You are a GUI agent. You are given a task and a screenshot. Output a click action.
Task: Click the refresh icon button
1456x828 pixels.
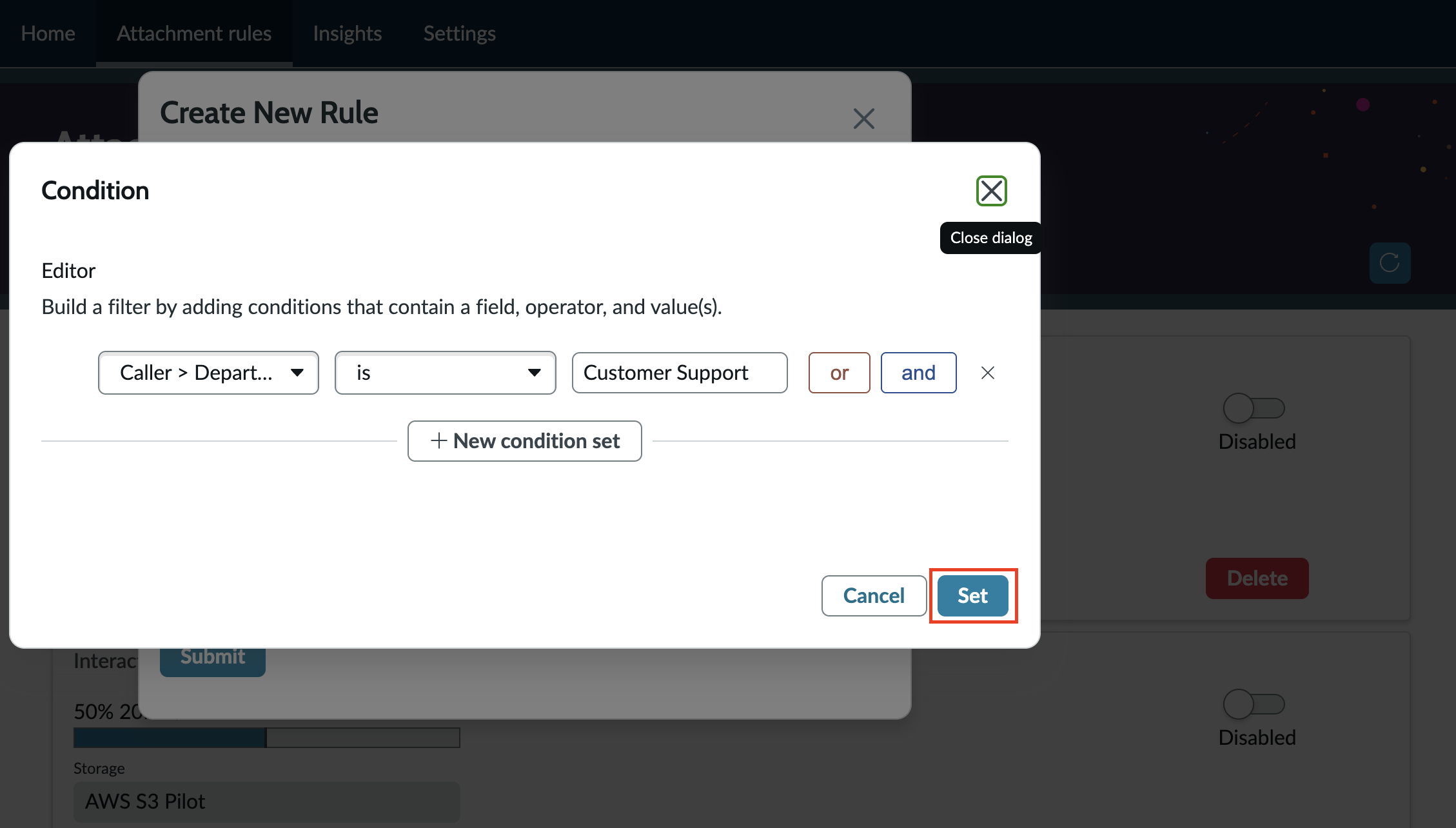point(1390,262)
